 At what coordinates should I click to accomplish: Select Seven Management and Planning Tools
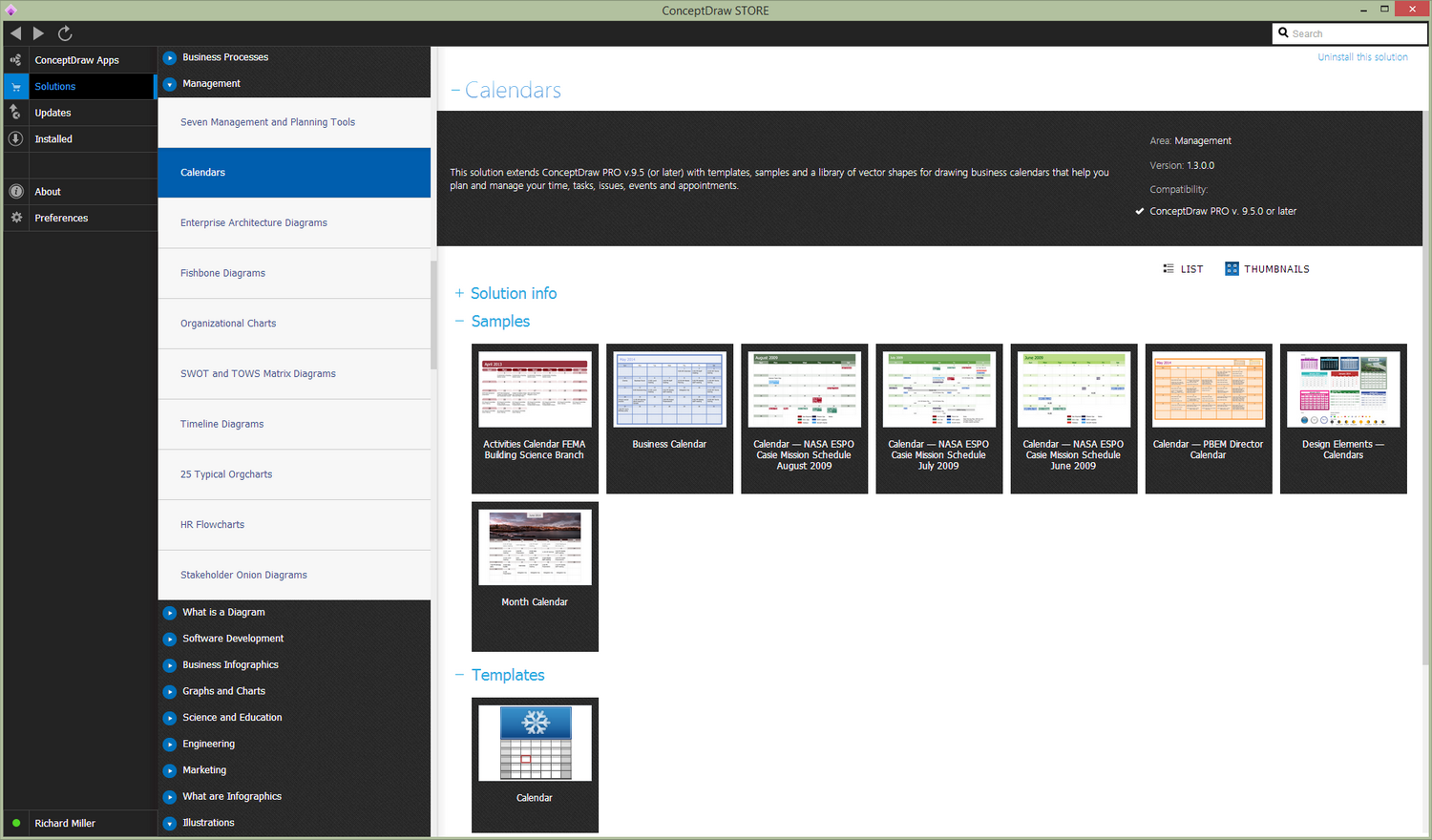coord(294,122)
